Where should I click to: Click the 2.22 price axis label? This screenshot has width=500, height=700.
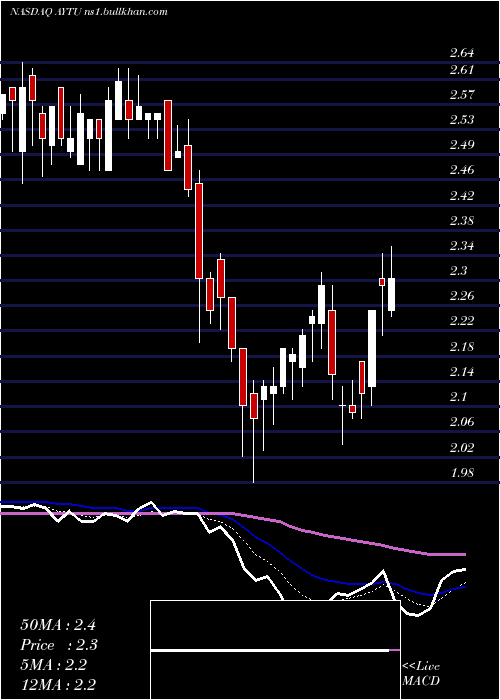click(x=462, y=321)
